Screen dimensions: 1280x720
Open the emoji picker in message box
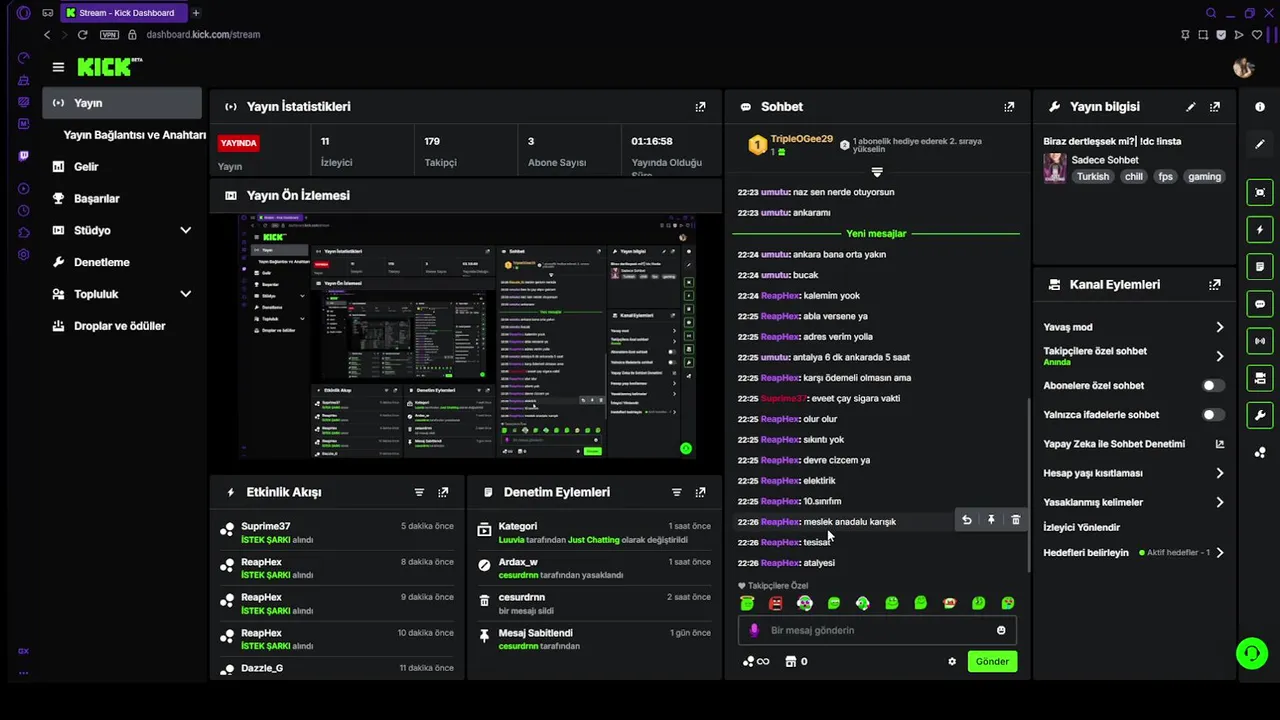(x=1001, y=630)
